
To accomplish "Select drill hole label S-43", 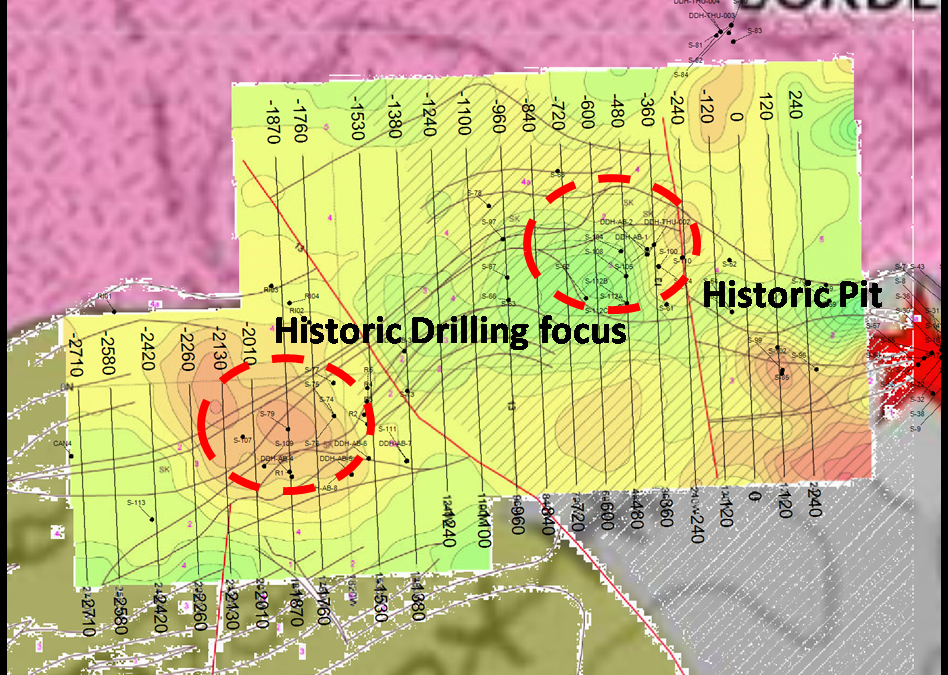I will point(917,267).
